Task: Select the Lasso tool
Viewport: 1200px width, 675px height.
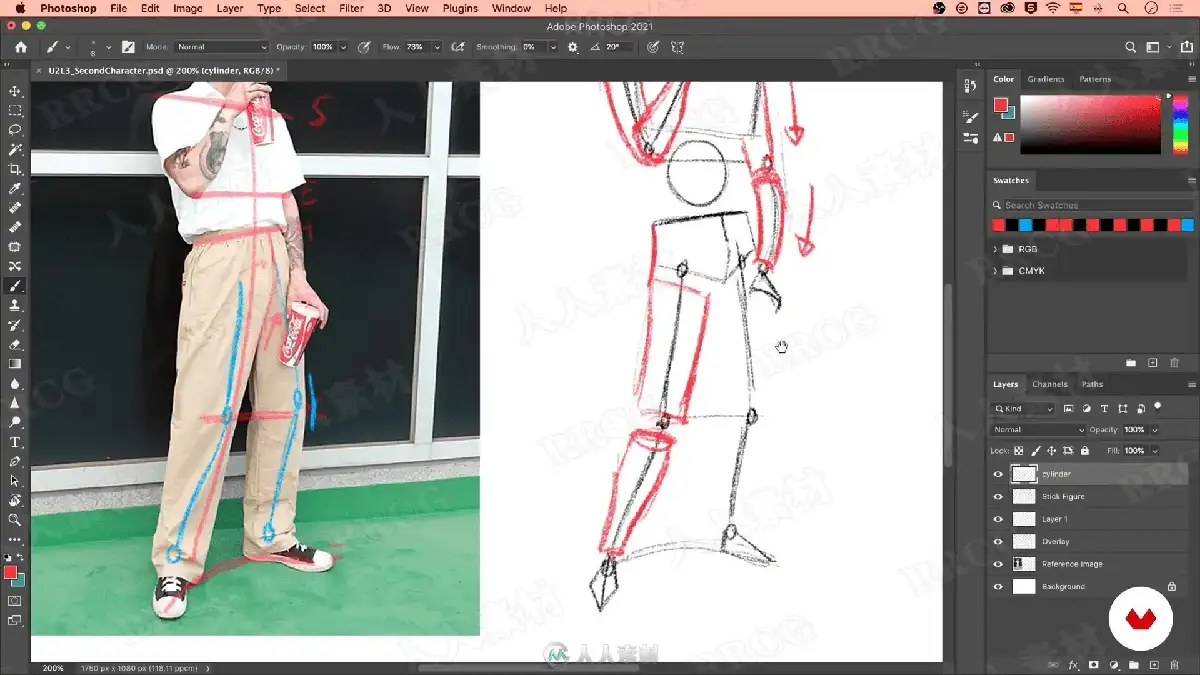Action: pos(15,130)
